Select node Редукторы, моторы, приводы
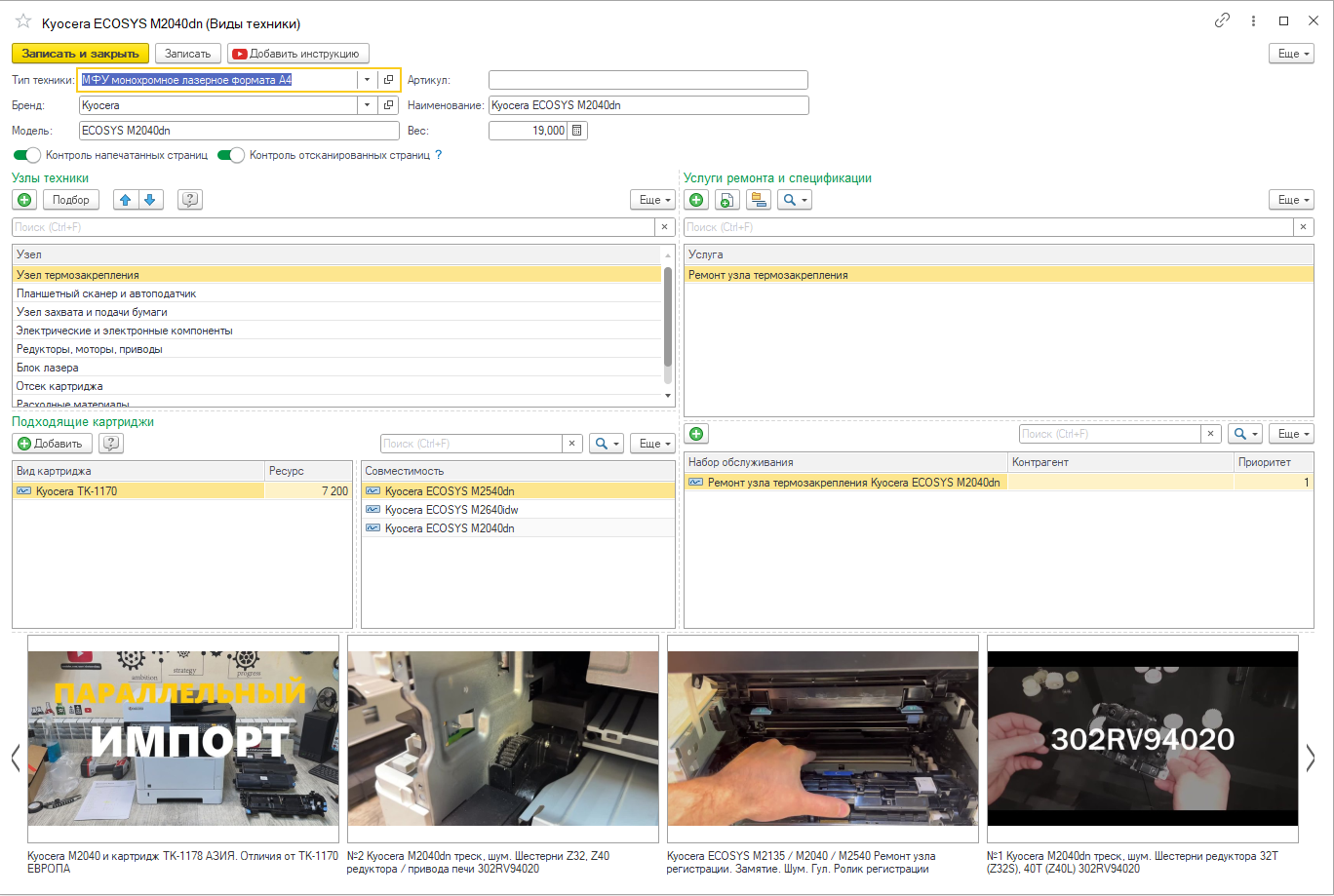This screenshot has width=1334, height=896. point(337,349)
